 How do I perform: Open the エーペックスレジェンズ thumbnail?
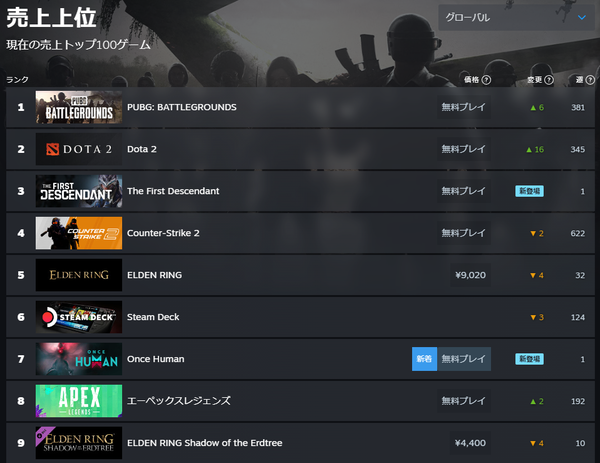coord(79,401)
